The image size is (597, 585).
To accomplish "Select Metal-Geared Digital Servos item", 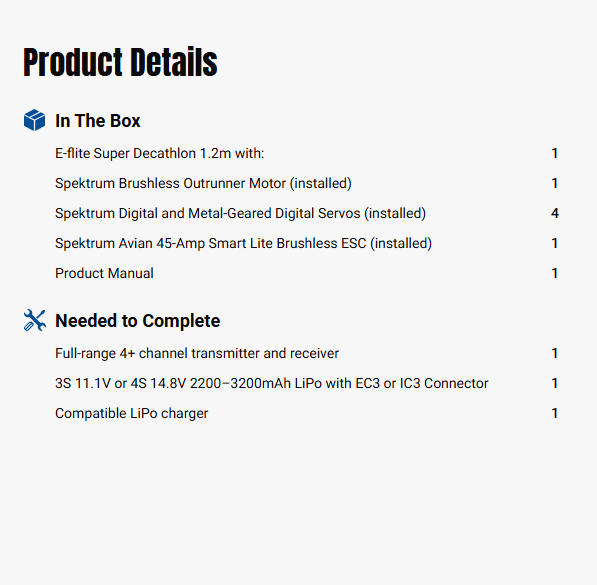I will pos(240,213).
